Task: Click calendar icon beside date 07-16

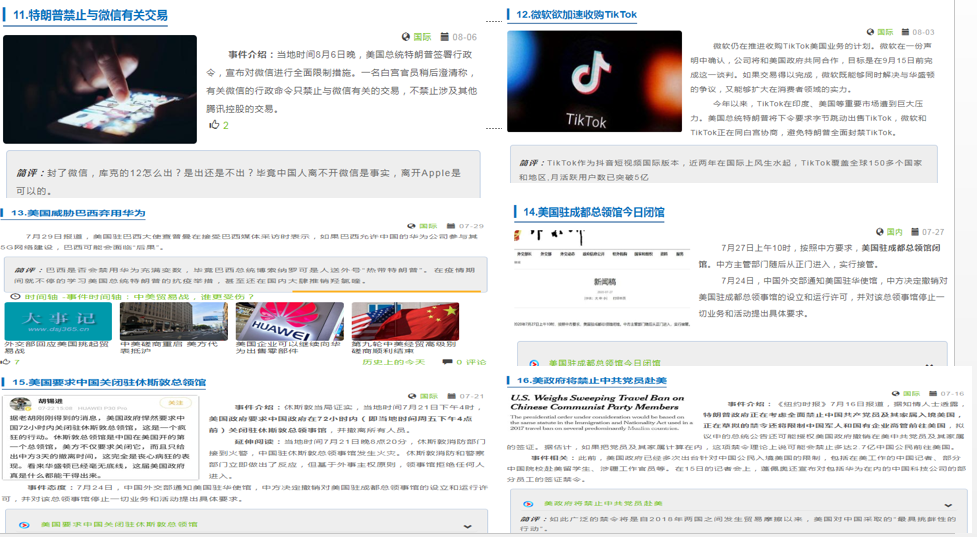Action: click(x=933, y=394)
